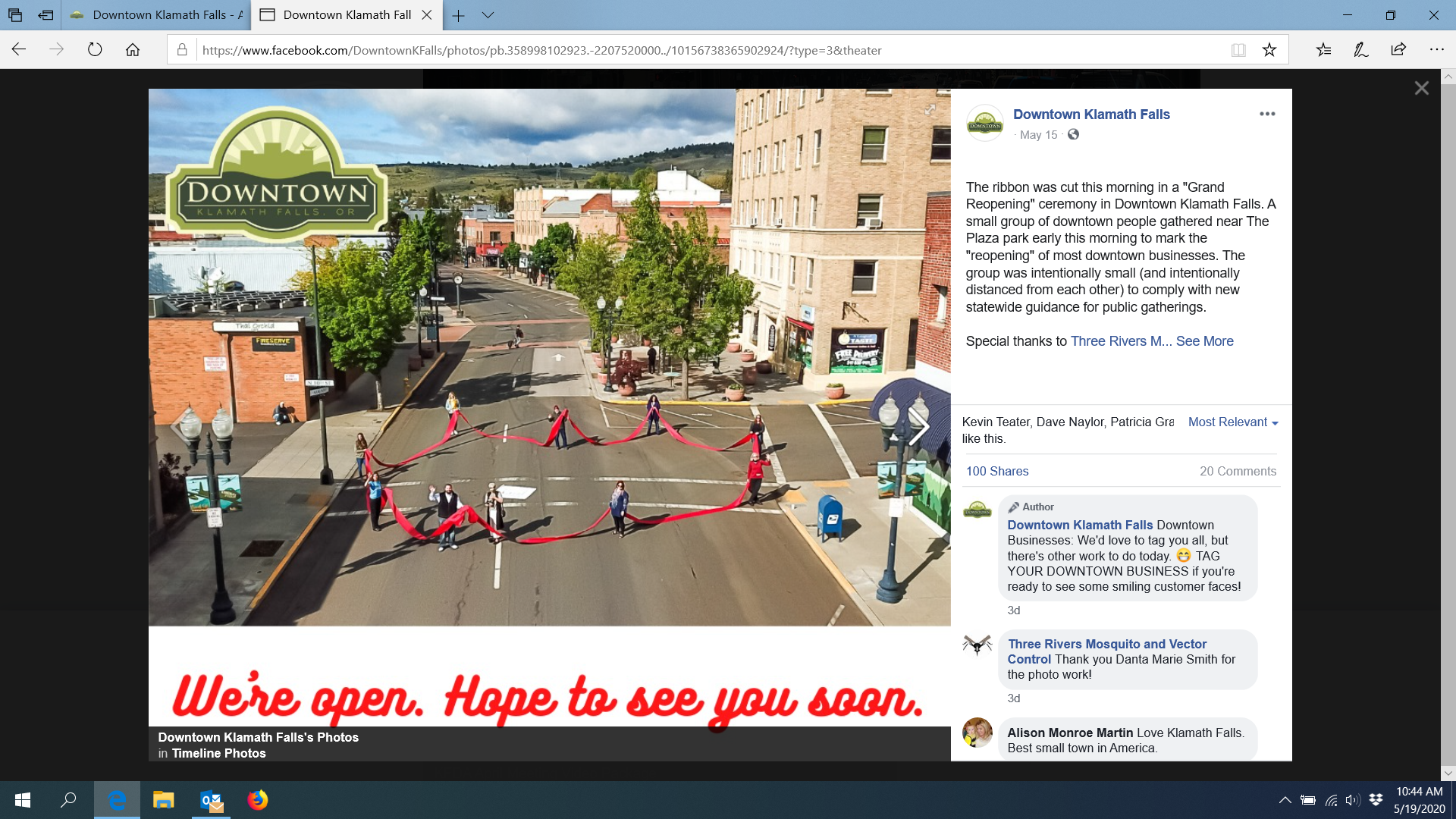Image resolution: width=1456 pixels, height=819 pixels.
Task: Open post options three dots menu
Action: pyautogui.click(x=1267, y=114)
